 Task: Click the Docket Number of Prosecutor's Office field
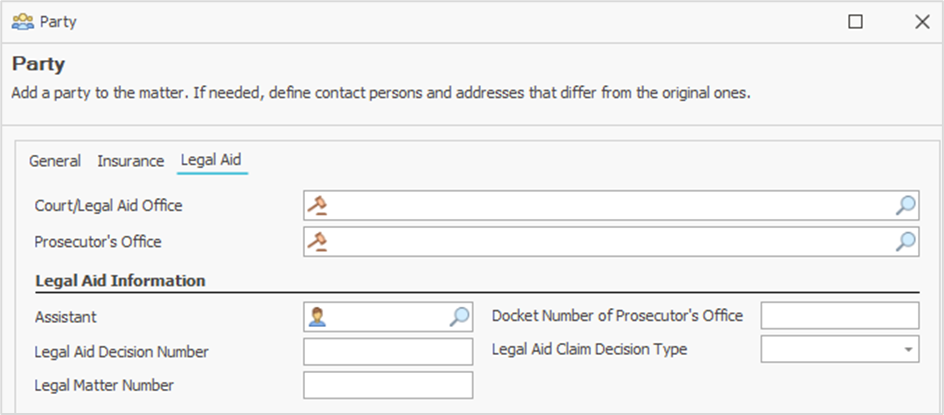(x=839, y=316)
